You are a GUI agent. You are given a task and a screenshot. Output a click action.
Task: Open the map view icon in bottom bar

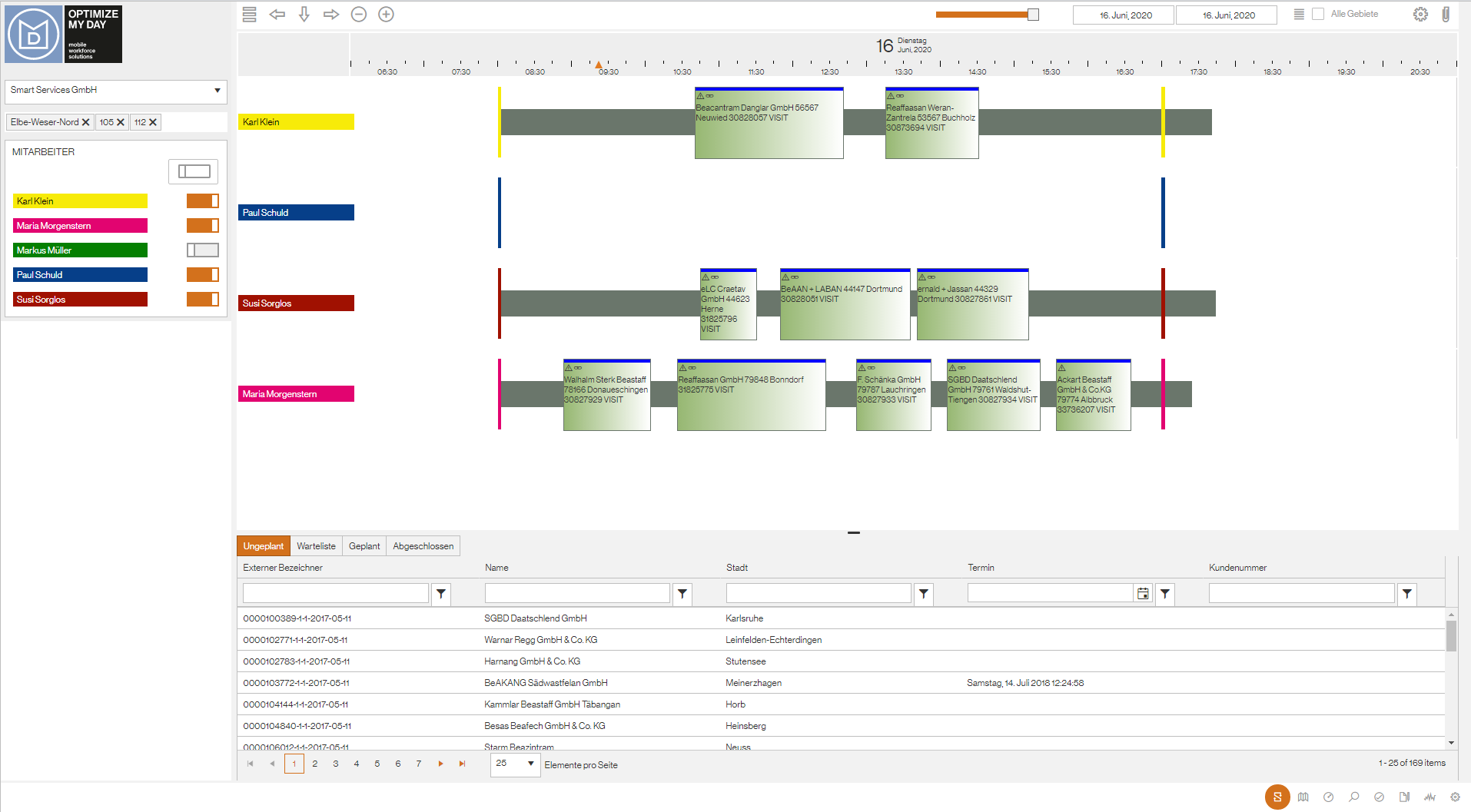(x=1303, y=797)
